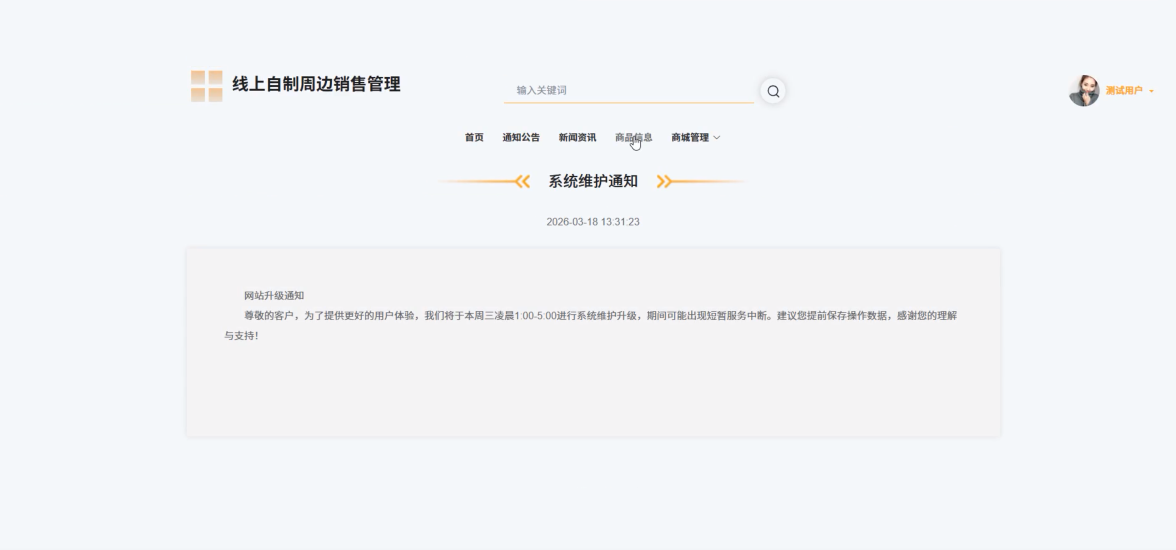Open the 通知公告 navigation item

click(x=521, y=137)
